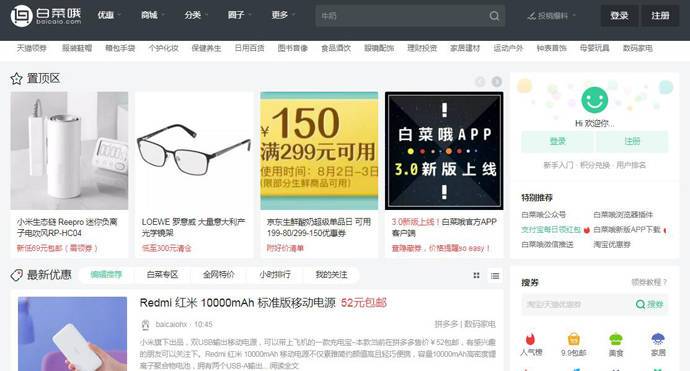Click the 白菜哦 baicaio.com logo
The height and width of the screenshot is (371, 690).
tap(46, 16)
